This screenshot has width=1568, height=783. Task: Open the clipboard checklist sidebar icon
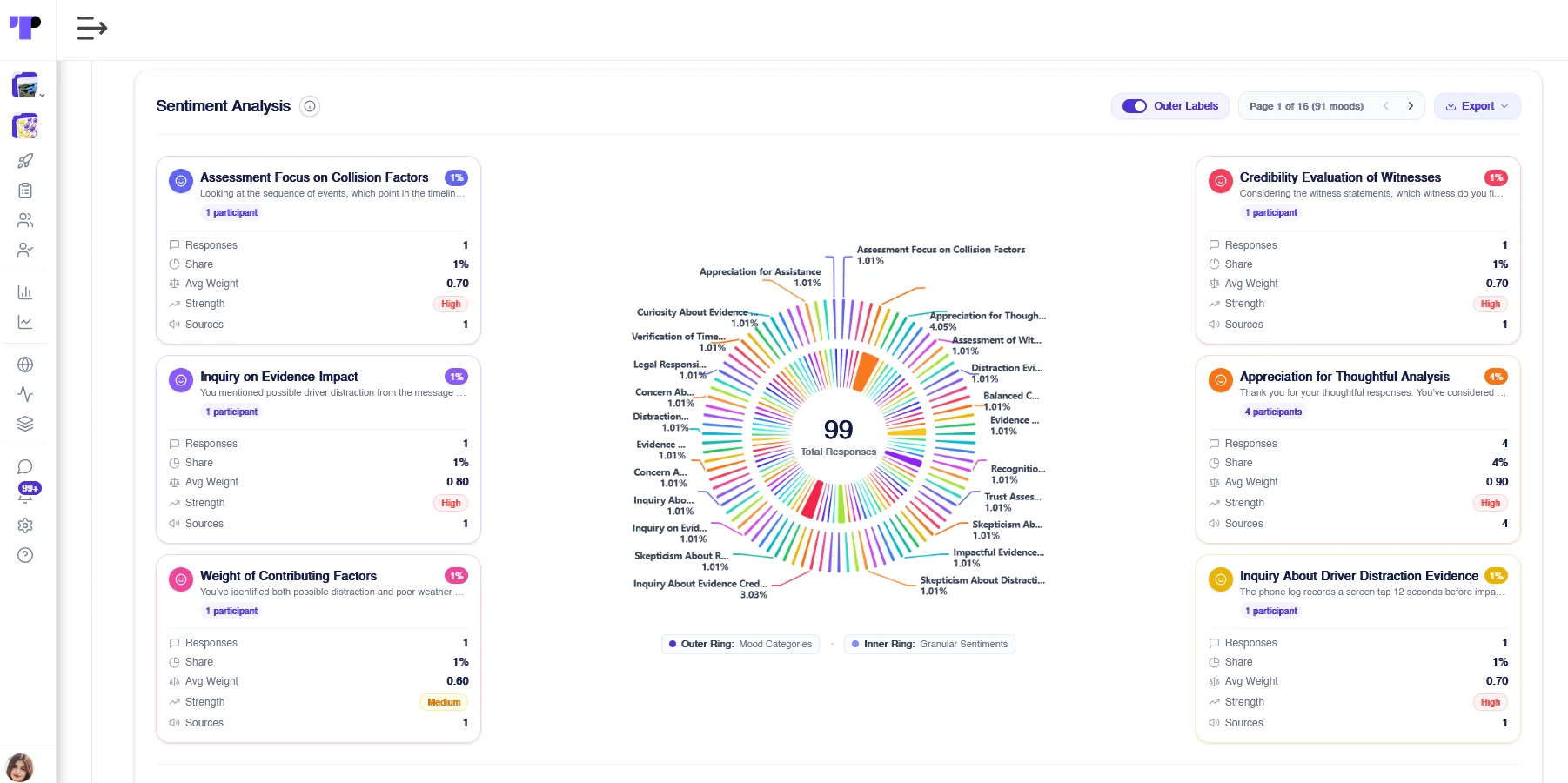click(25, 191)
